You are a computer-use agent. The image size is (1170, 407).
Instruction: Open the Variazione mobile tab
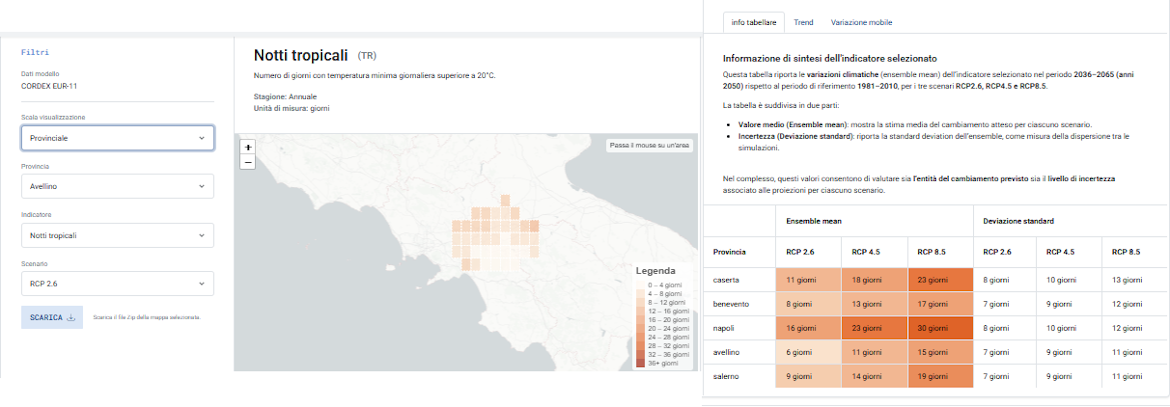[861, 22]
